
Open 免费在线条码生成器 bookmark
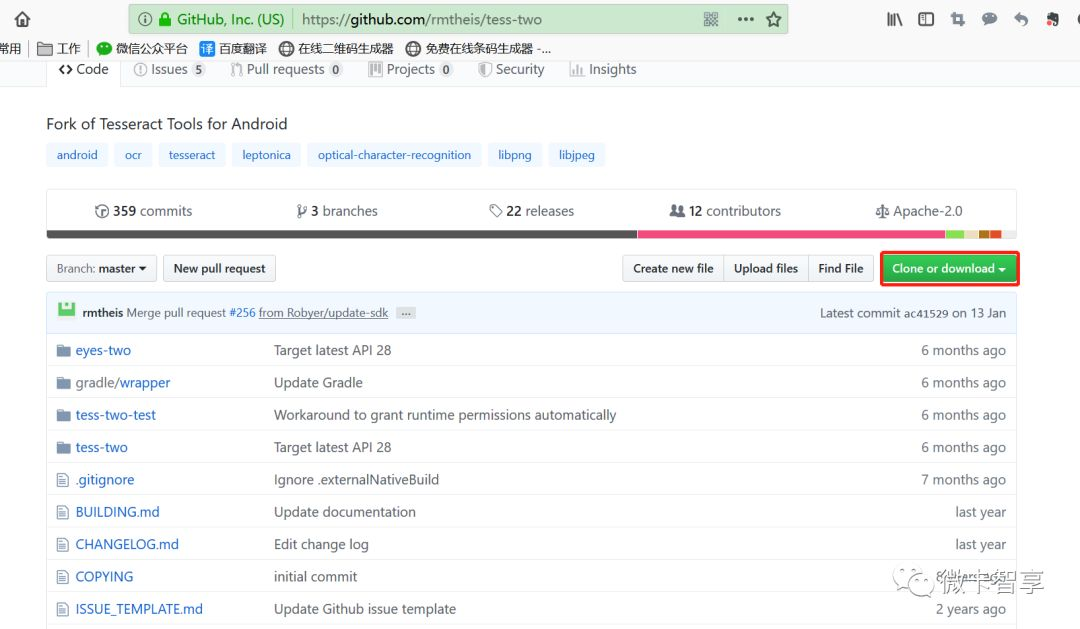(x=478, y=48)
